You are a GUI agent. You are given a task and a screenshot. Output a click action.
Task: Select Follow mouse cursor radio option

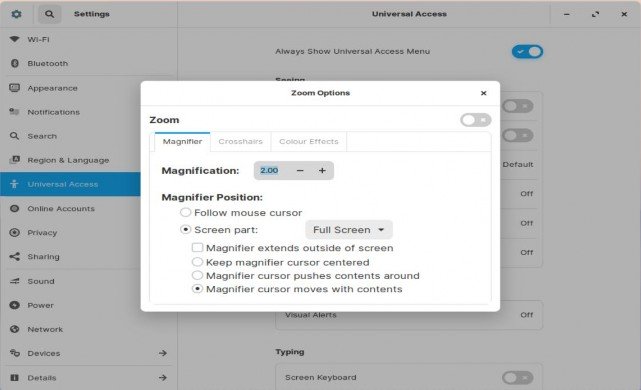pos(186,212)
